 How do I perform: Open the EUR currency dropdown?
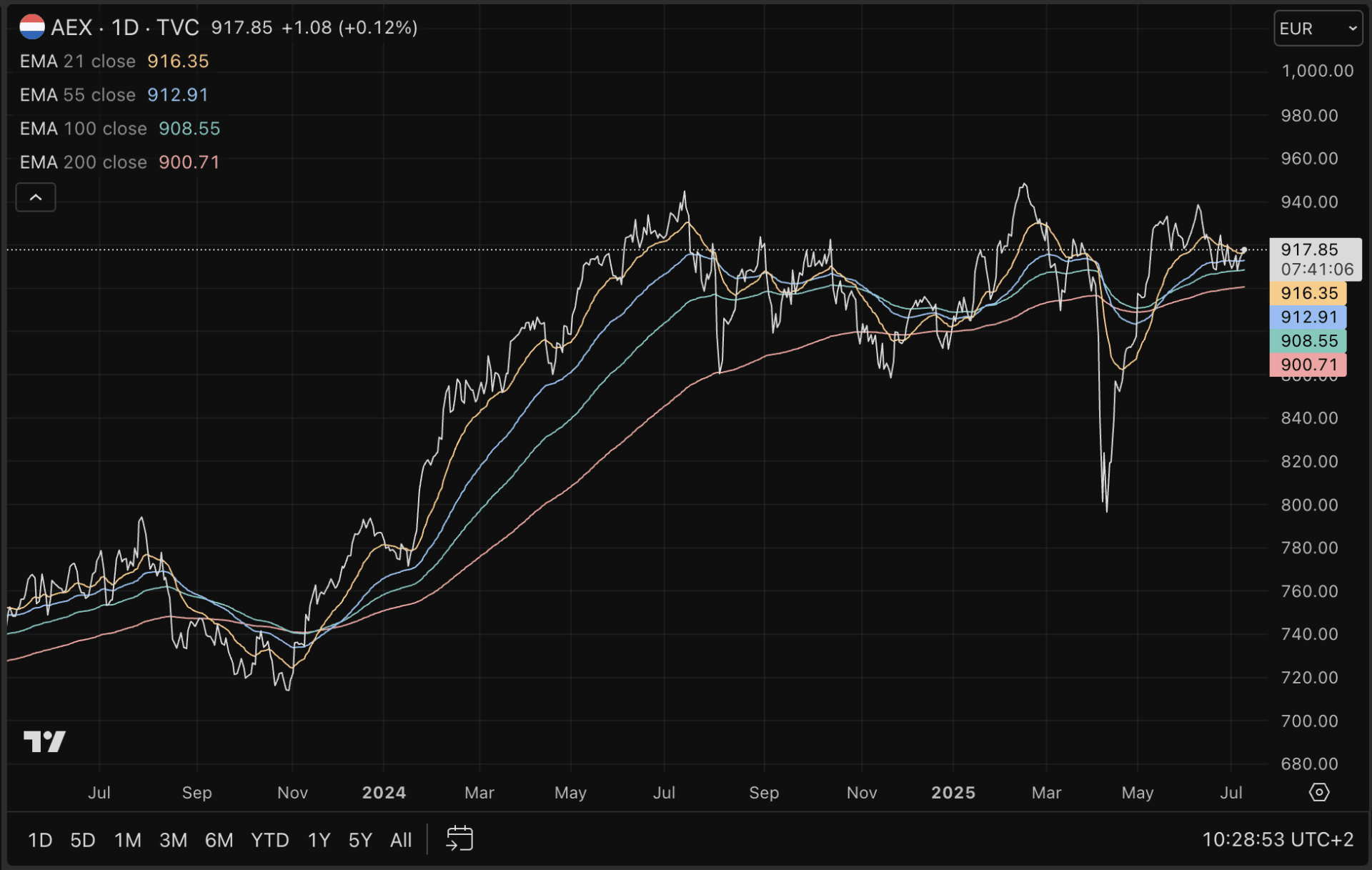1317,29
